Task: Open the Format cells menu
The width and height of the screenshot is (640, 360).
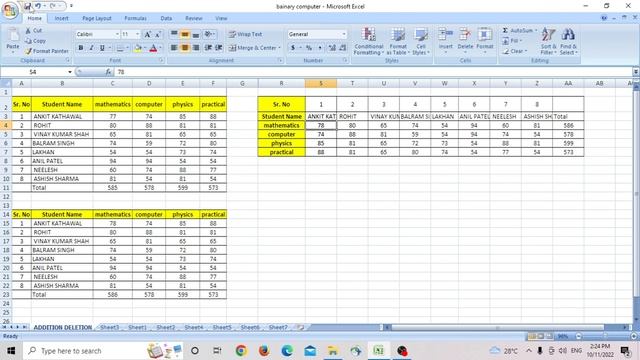Action: (485, 41)
